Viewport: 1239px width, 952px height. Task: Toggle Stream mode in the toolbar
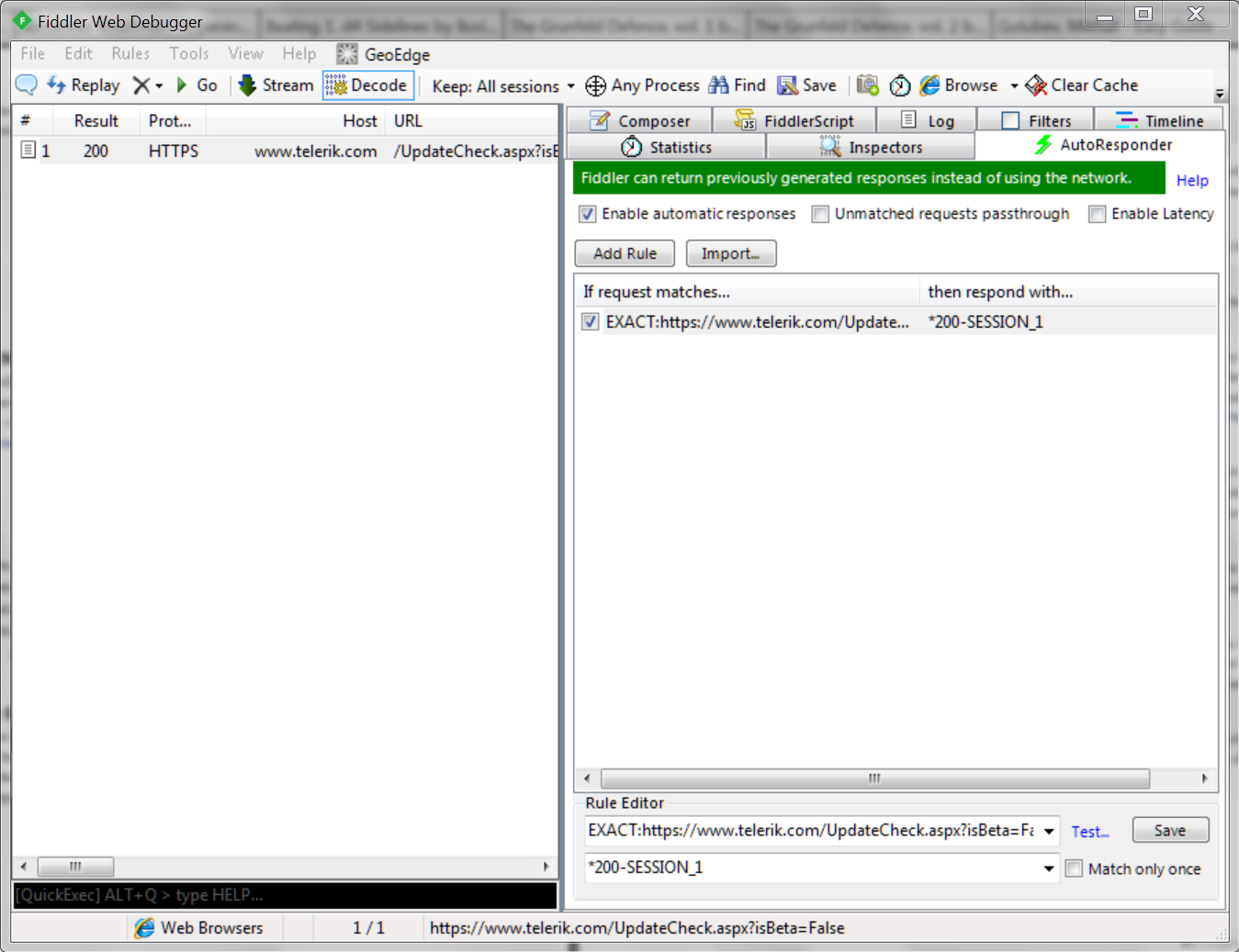(276, 85)
